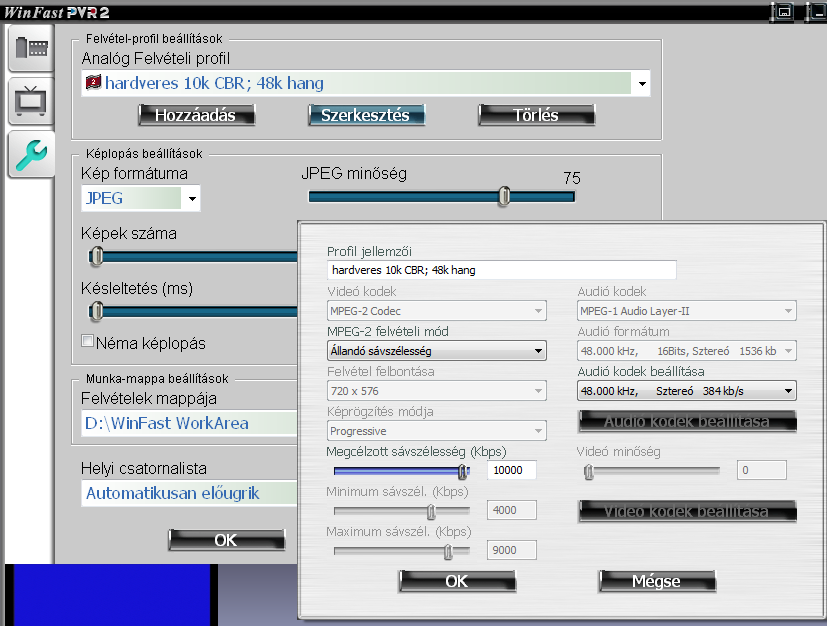Adjust JPEG minőség slider handle
This screenshot has width=827, height=626.
pos(504,196)
